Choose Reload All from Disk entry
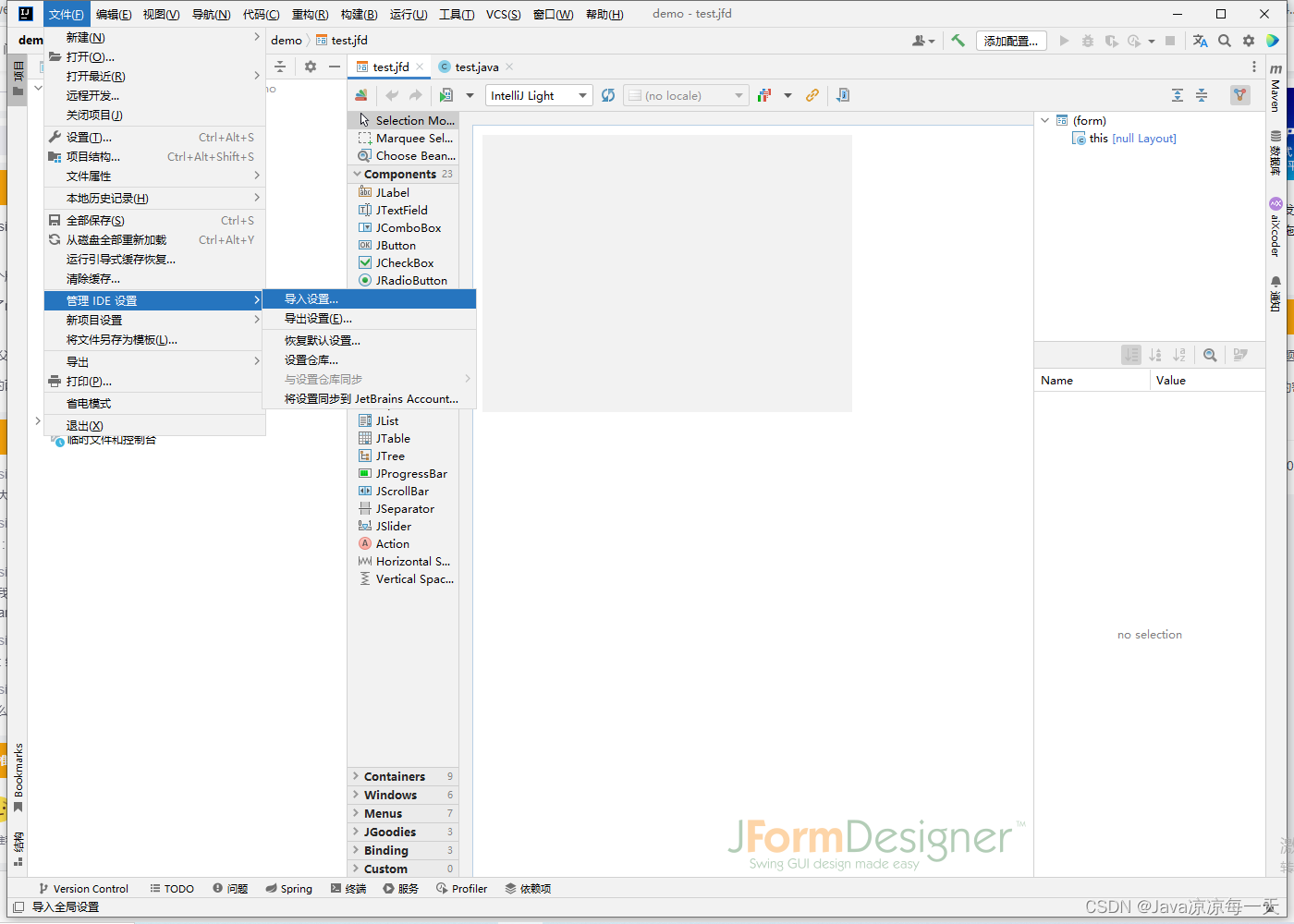 (x=154, y=240)
